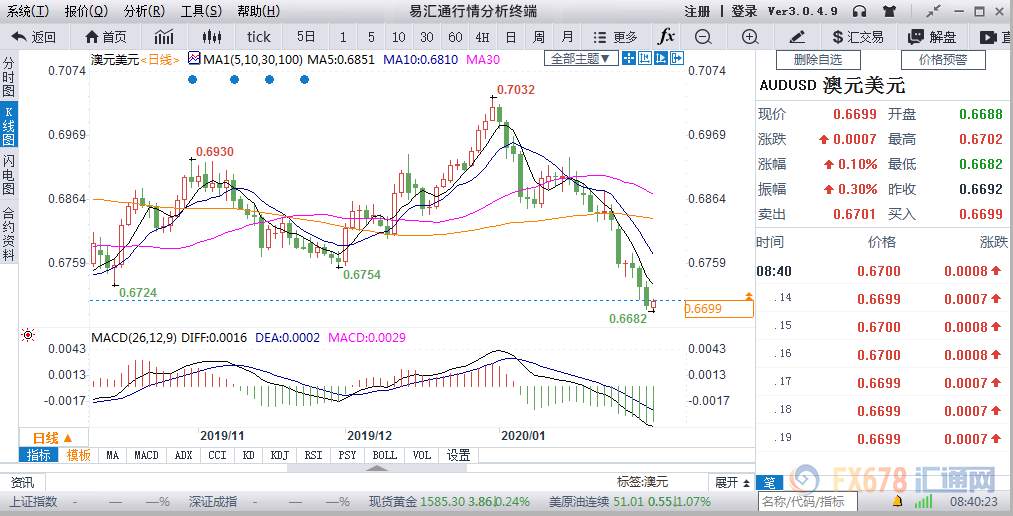
Task: Click the 笔 tab button
Action: tap(770, 482)
